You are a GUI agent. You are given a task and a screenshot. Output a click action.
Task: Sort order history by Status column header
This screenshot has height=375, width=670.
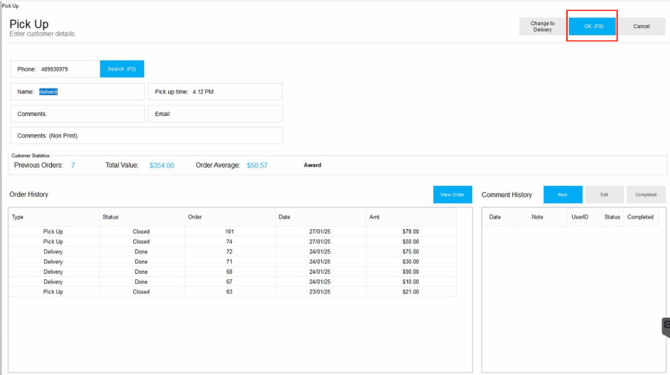(x=142, y=217)
